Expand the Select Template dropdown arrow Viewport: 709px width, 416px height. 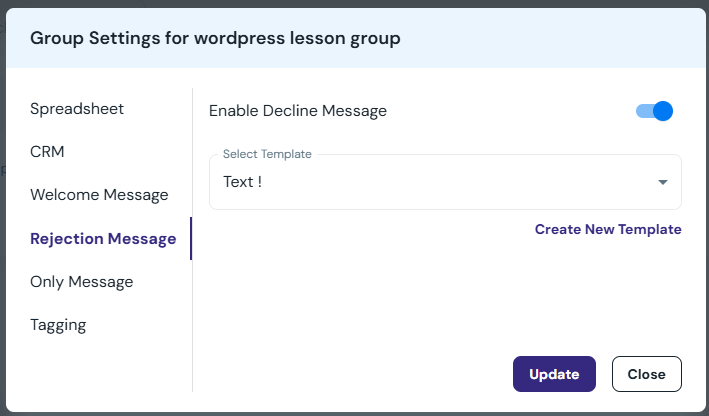coord(662,182)
